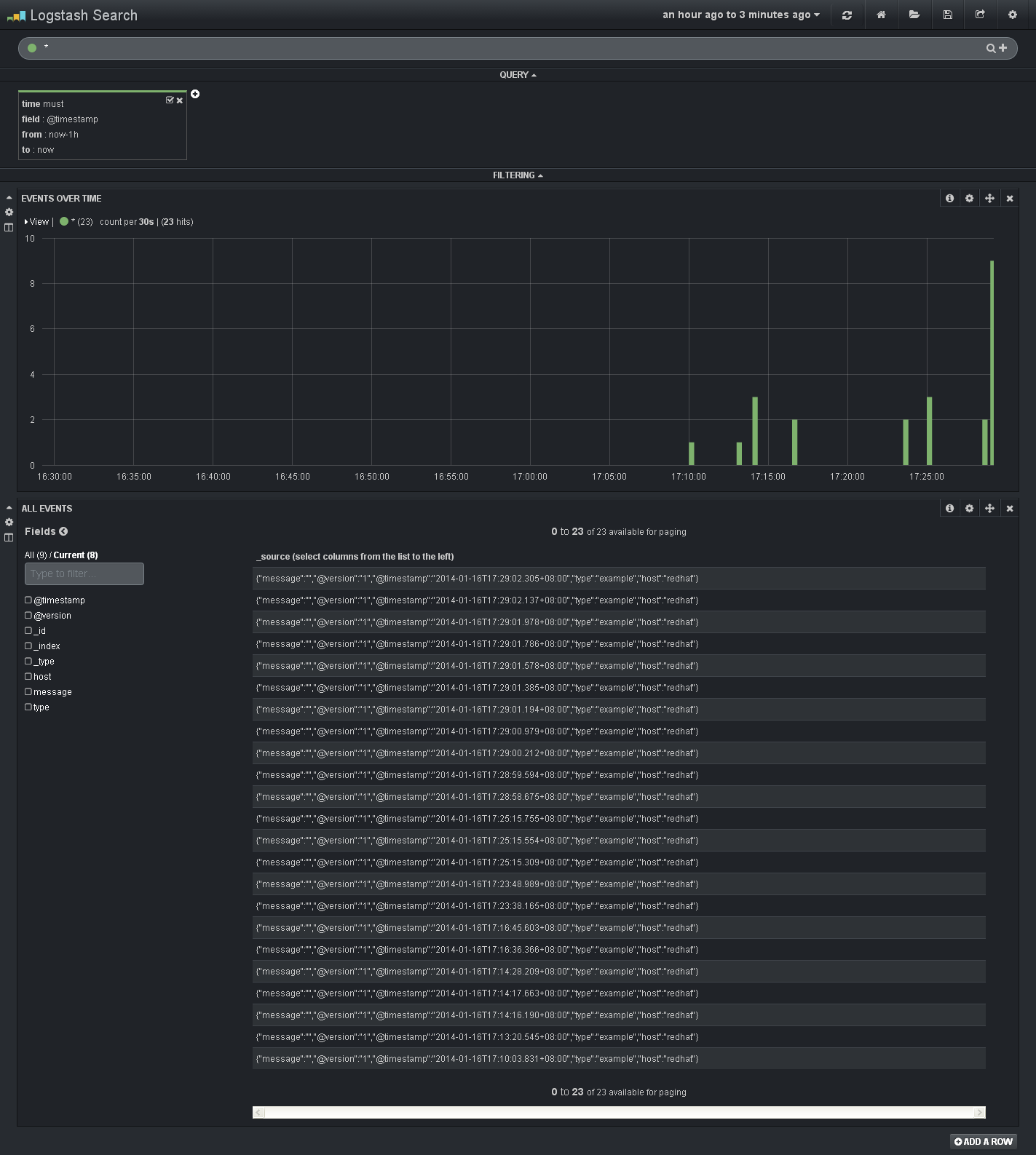Open event with timestamp 17:16:45.603

point(619,928)
